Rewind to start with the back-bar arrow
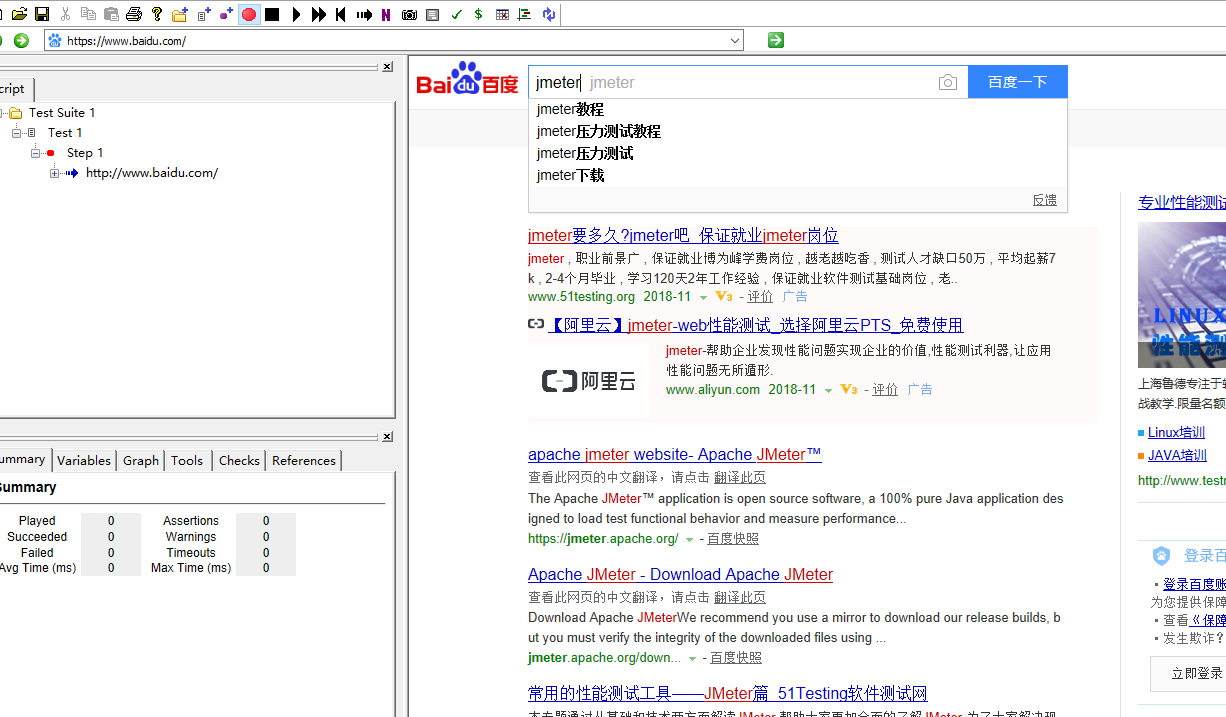Viewport: 1226px width, 717px height. tap(341, 14)
